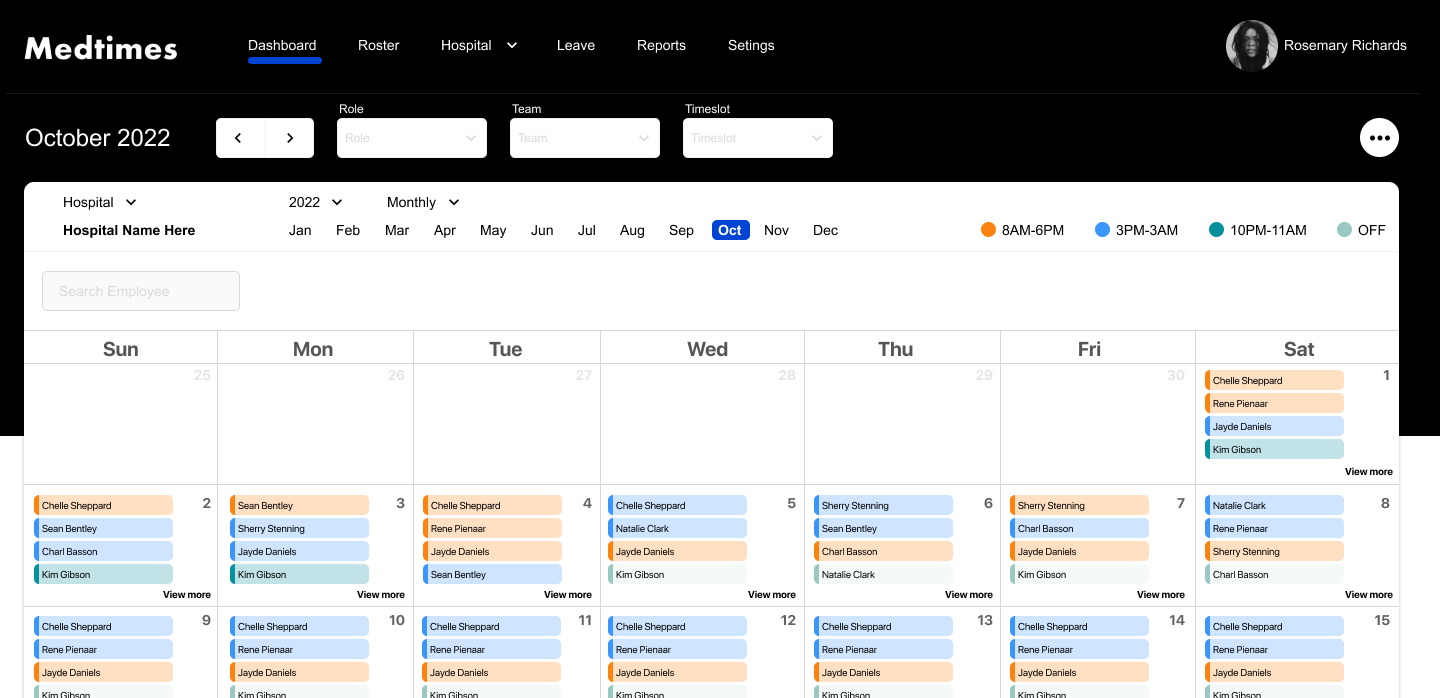Open the Role dropdown
Viewport: 1440px width, 698px height.
click(x=412, y=138)
